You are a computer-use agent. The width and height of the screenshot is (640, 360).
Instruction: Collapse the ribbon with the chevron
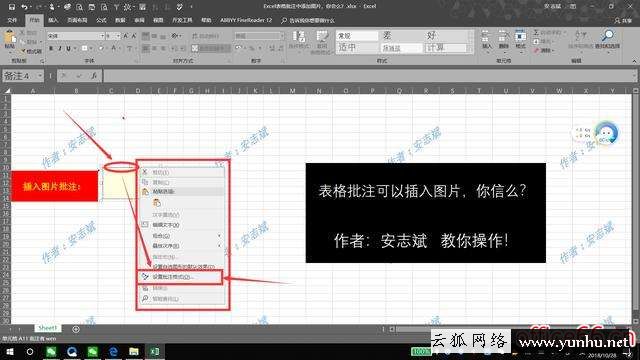[x=634, y=61]
